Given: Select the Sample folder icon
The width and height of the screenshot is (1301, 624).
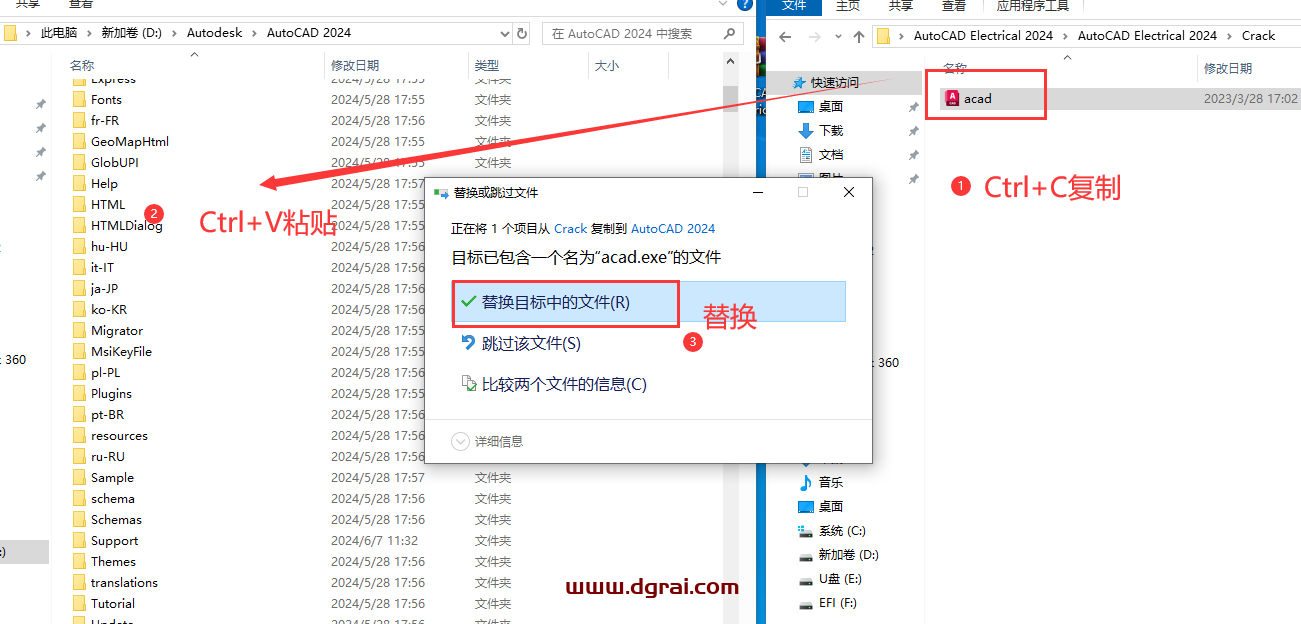Looking at the screenshot, I should [x=79, y=478].
